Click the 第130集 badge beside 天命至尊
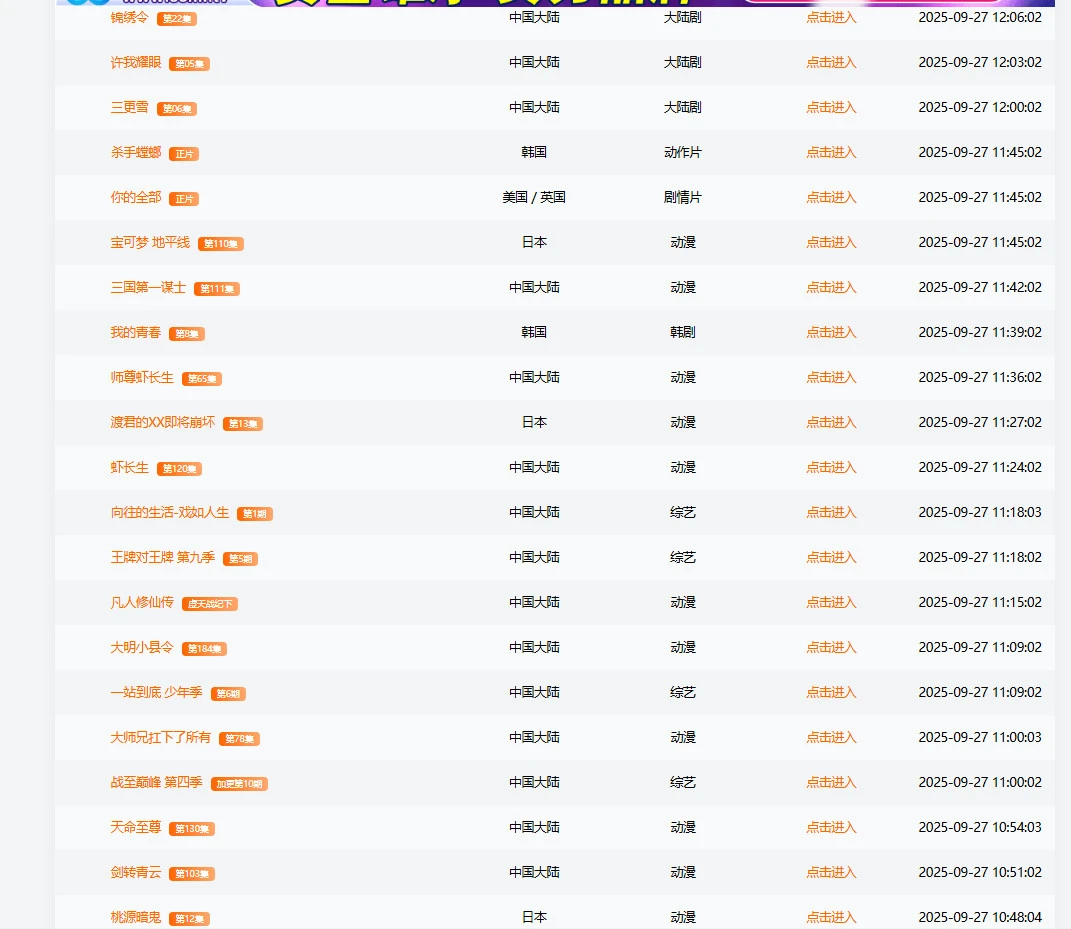Image resolution: width=1071 pixels, height=929 pixels. coord(192,829)
